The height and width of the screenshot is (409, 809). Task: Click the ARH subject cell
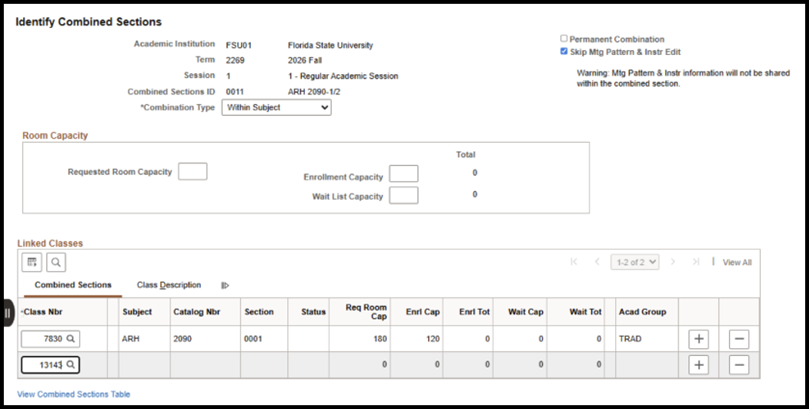tap(131, 339)
